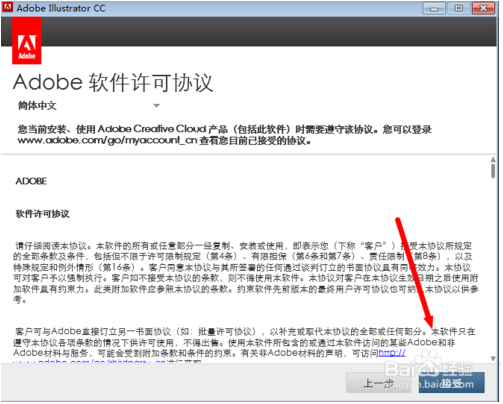The height and width of the screenshot is (404, 503).
Task: Click the 'Adobe 软件许可协议' heading
Action: click(x=113, y=82)
